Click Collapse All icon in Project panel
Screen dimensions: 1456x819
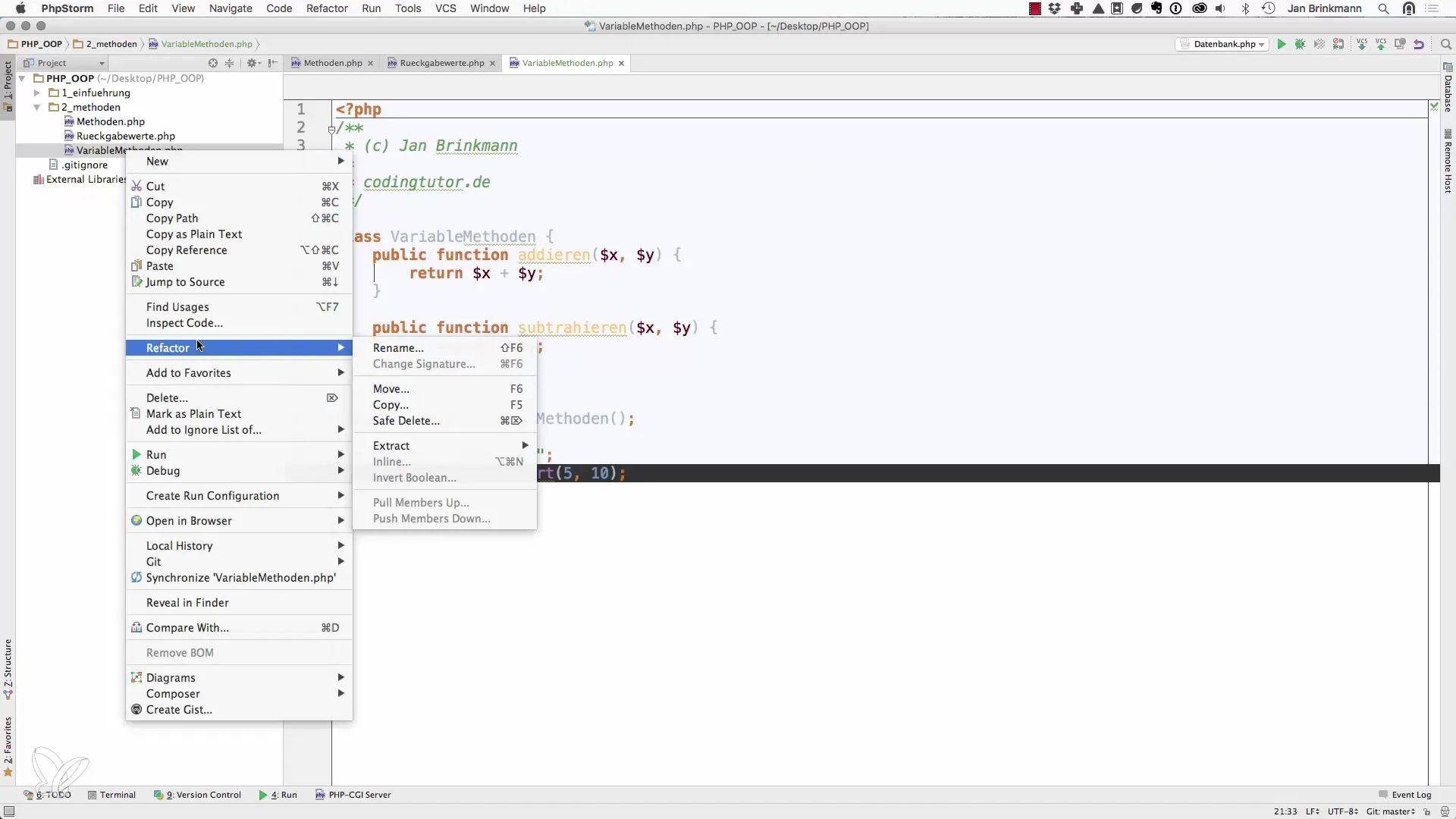tap(230, 63)
